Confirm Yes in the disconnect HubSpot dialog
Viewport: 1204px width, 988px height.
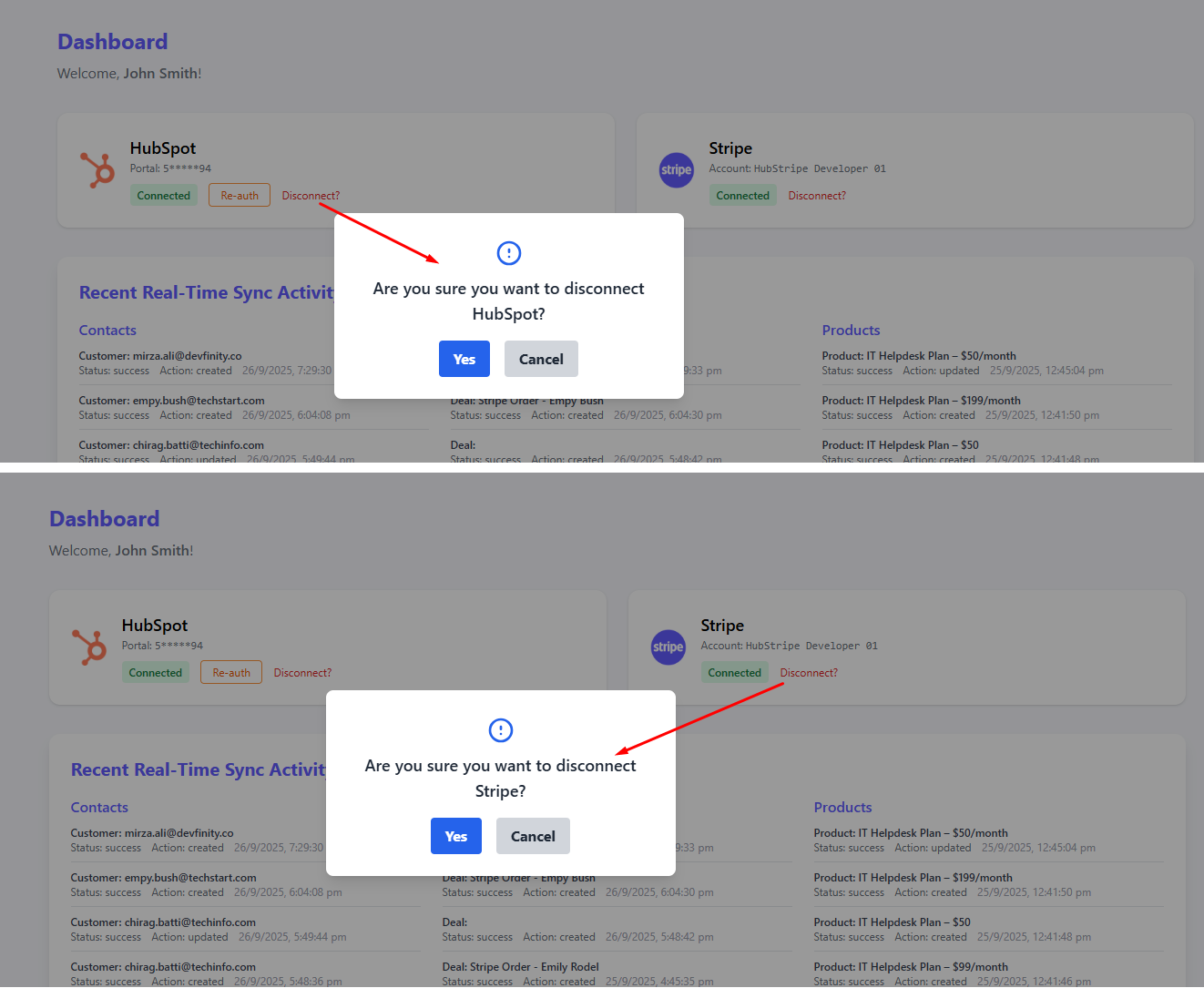[x=464, y=359]
